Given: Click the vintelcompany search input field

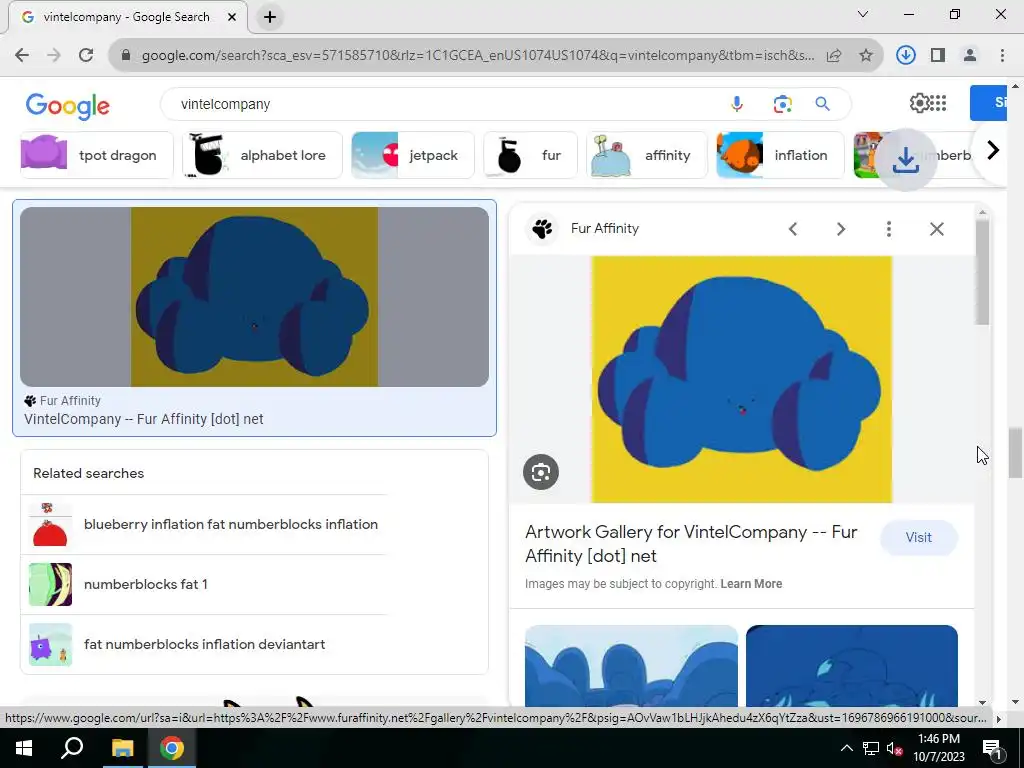Looking at the screenshot, I should point(444,104).
